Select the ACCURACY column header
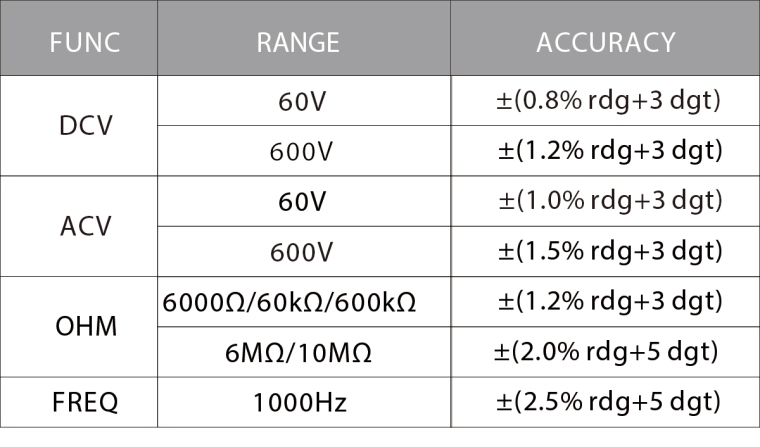 605,43
